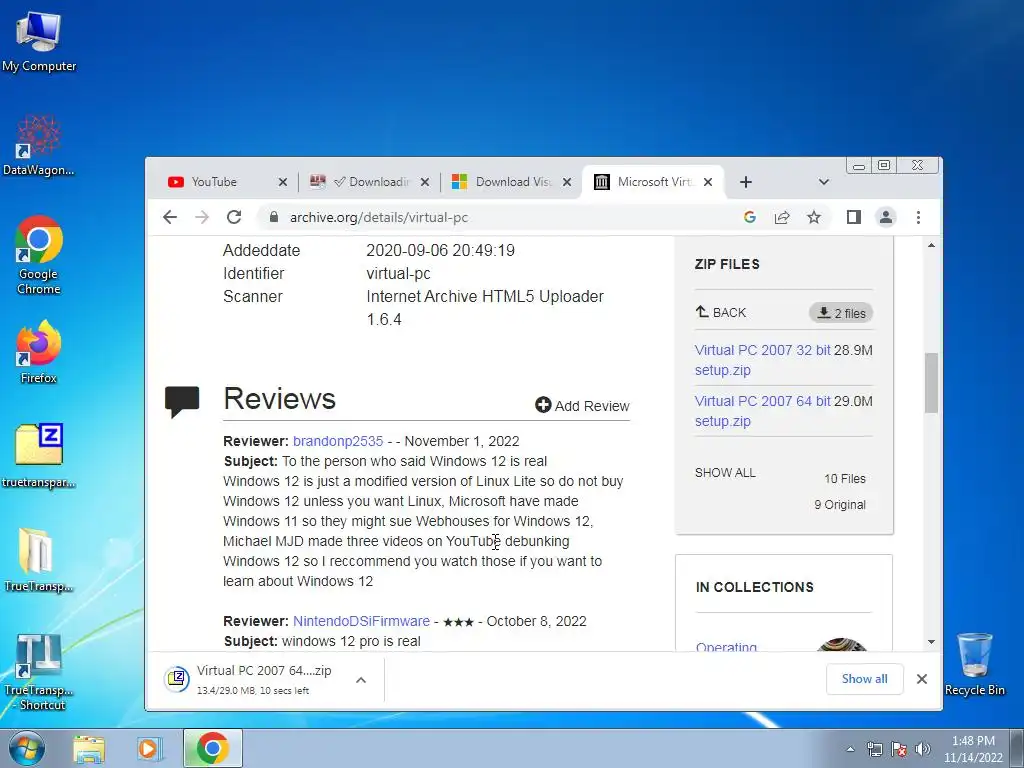Screen dimensions: 1024x768
Task: Click Add Review link
Action: (582, 406)
